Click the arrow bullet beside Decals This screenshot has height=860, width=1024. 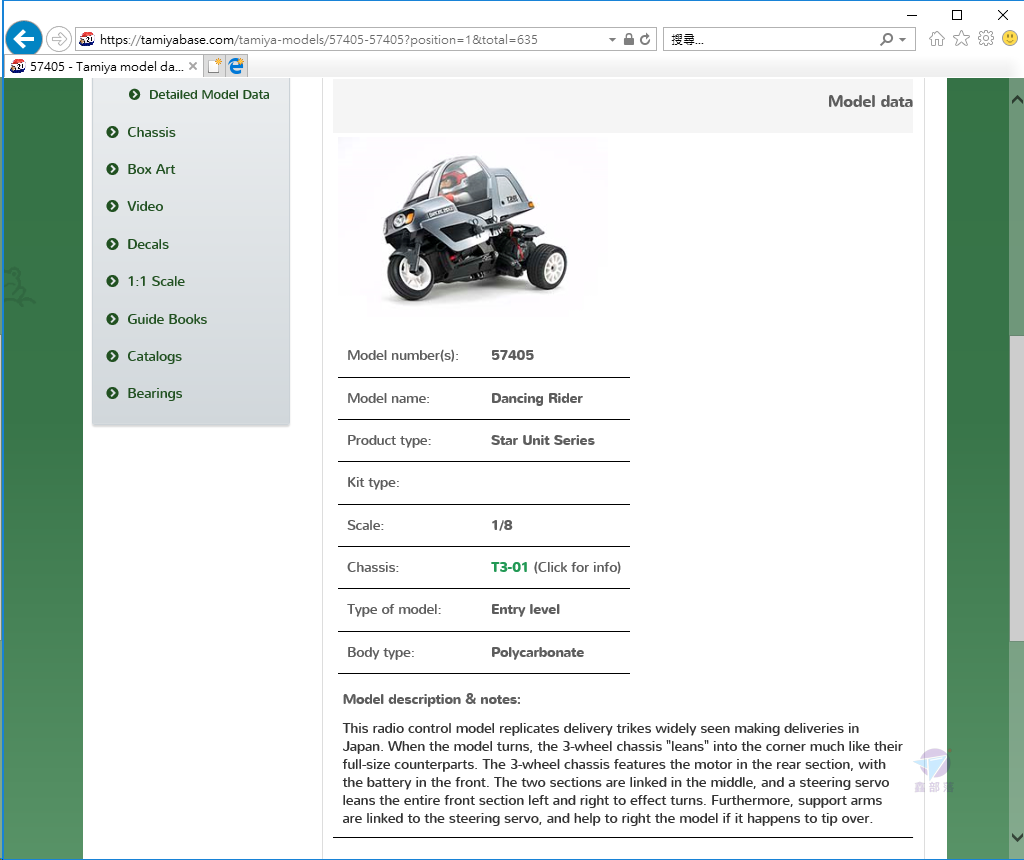coord(113,244)
